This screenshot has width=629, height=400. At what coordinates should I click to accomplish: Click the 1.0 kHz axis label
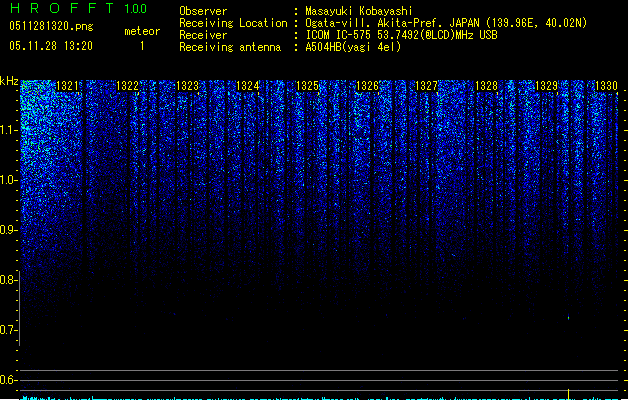pos(8,180)
